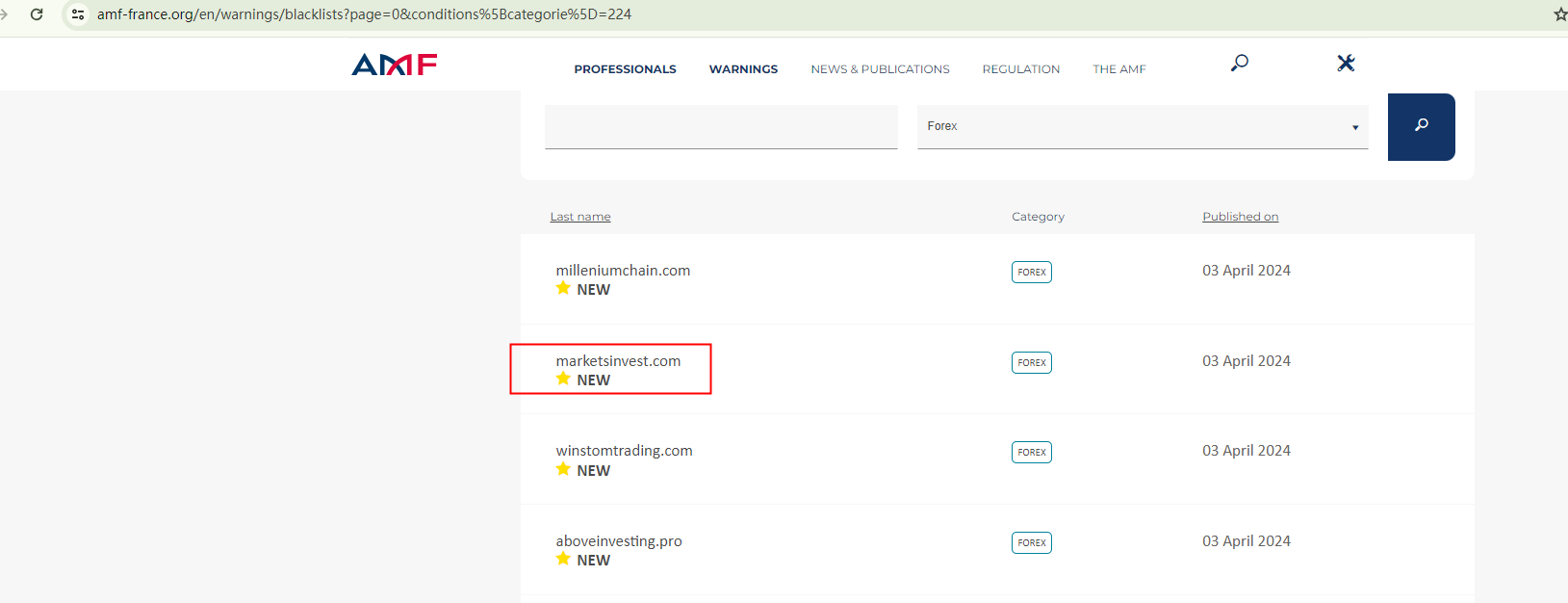Select winstomtrading.com entry
The height and width of the screenshot is (603, 1568).
click(624, 451)
